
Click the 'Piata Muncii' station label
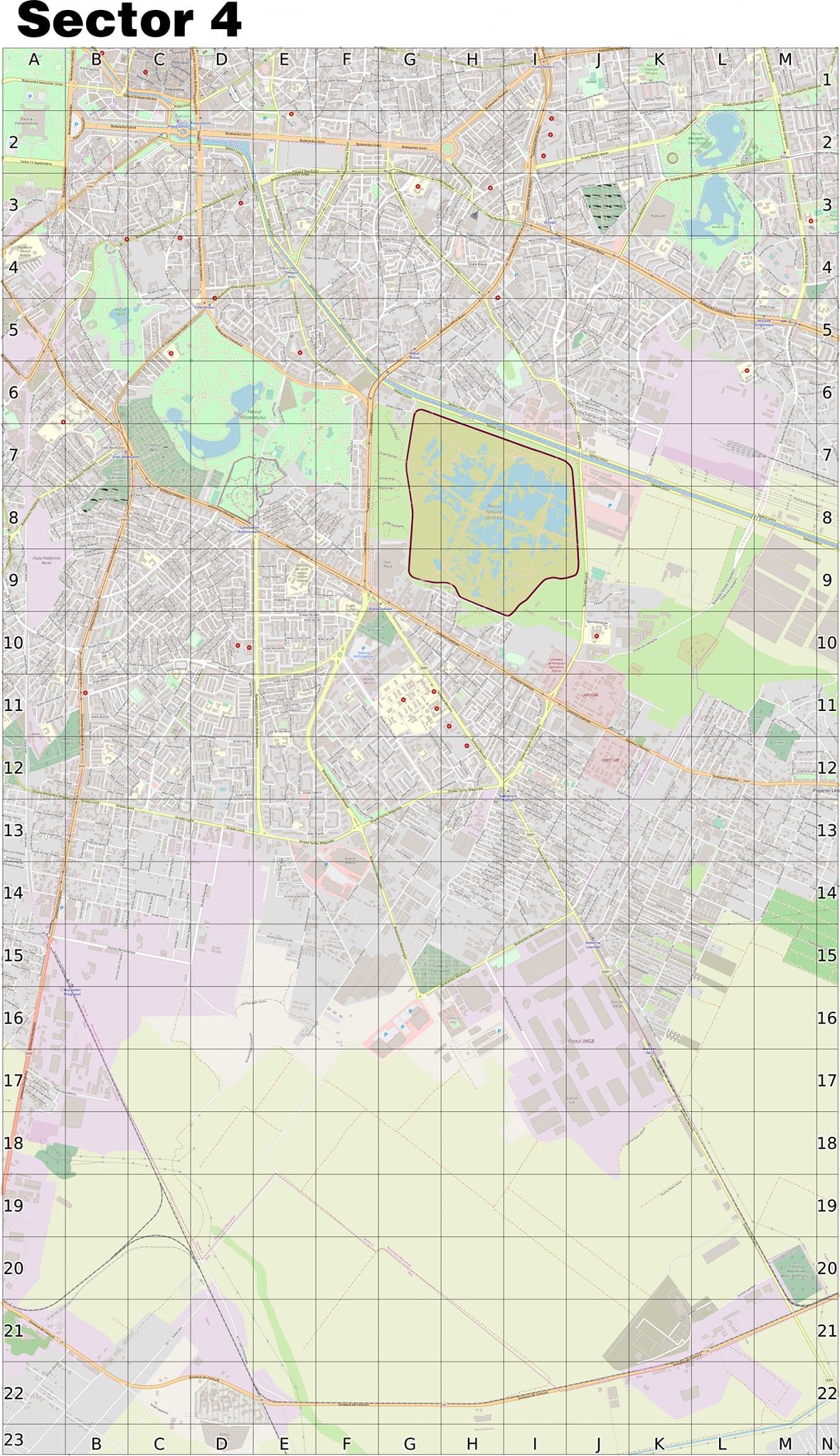coord(543,67)
